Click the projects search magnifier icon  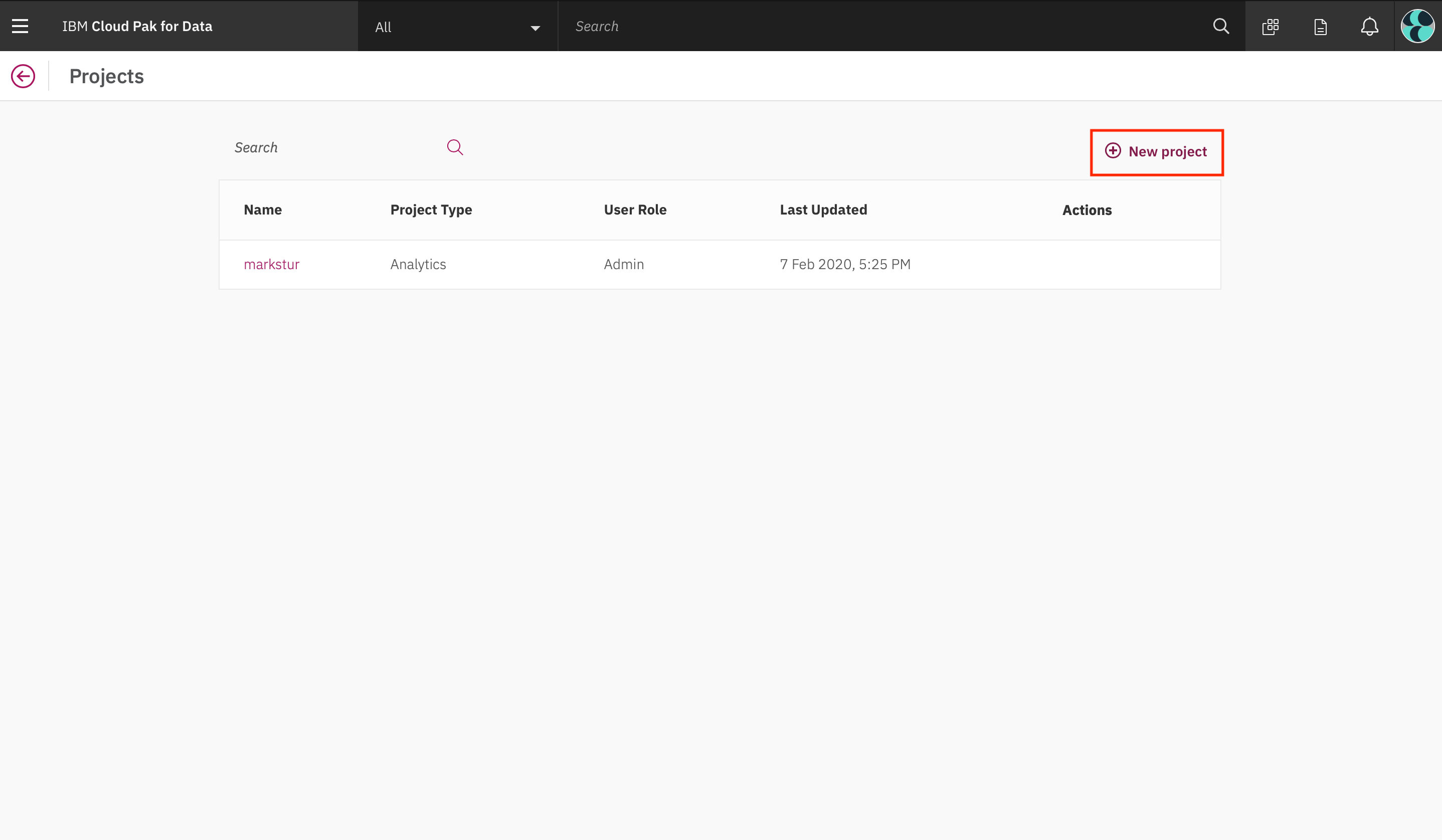pos(455,147)
